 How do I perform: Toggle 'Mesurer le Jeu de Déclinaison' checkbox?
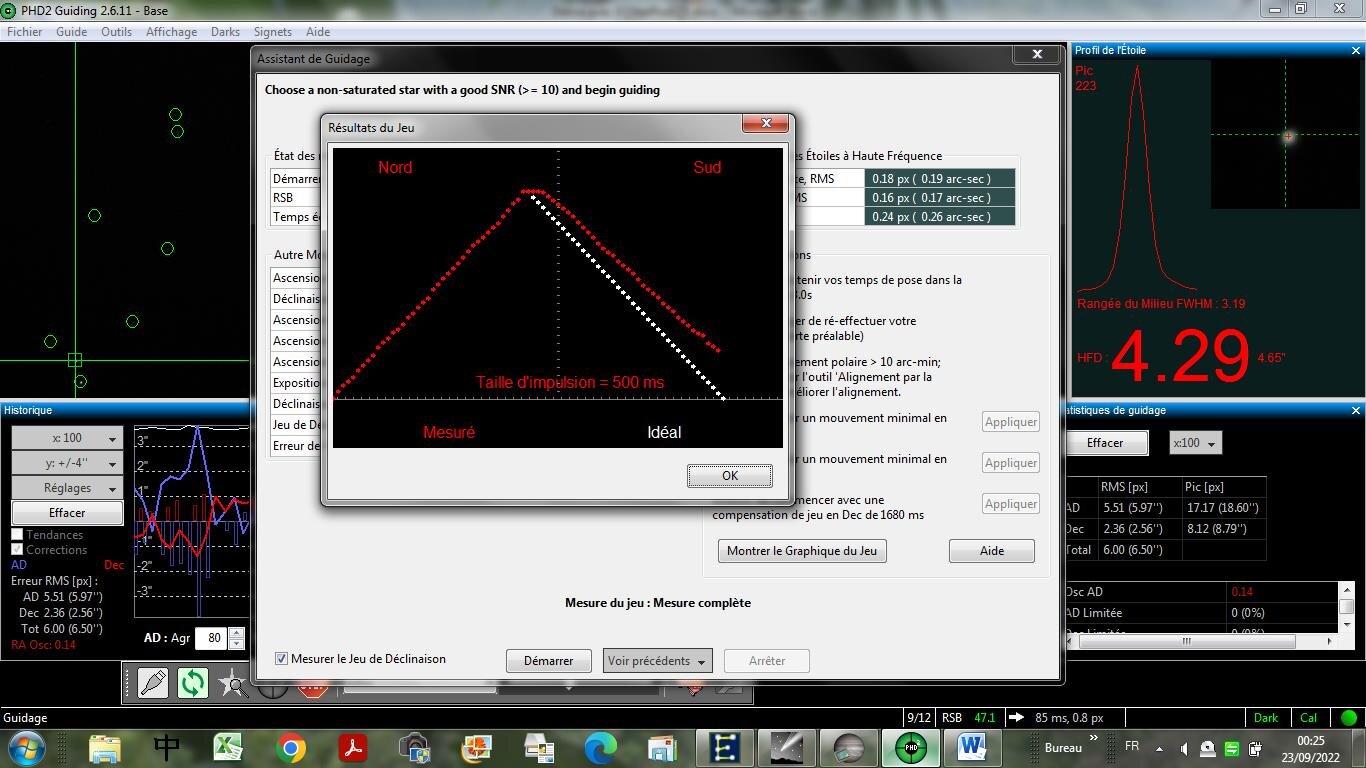(282, 659)
